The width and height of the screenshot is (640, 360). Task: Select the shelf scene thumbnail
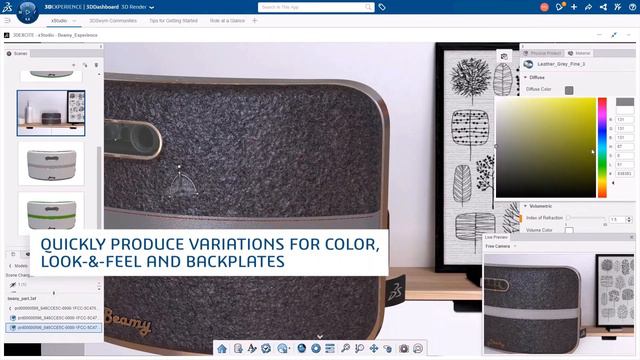pyautogui.click(x=51, y=113)
